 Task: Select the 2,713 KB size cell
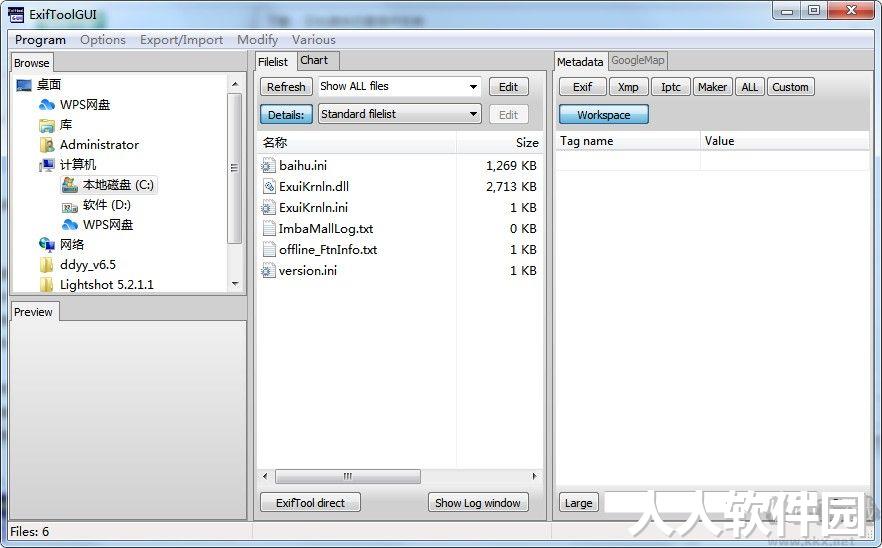(x=511, y=187)
